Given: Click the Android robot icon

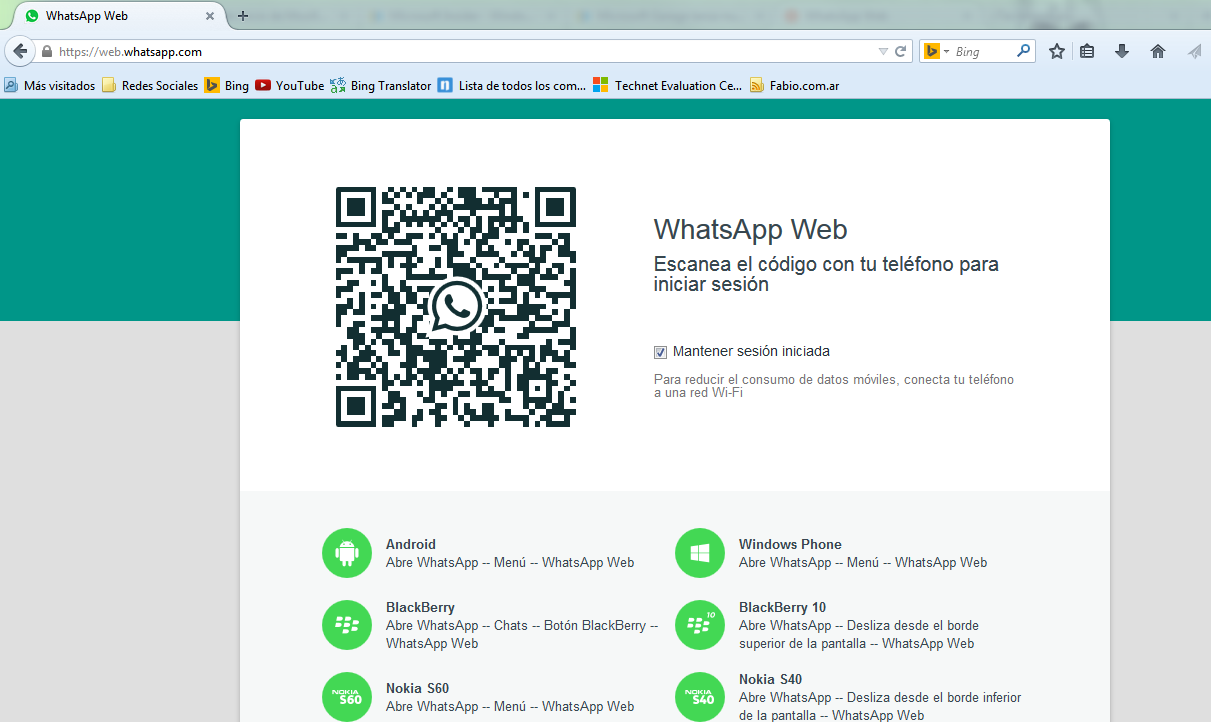Looking at the screenshot, I should [347, 553].
